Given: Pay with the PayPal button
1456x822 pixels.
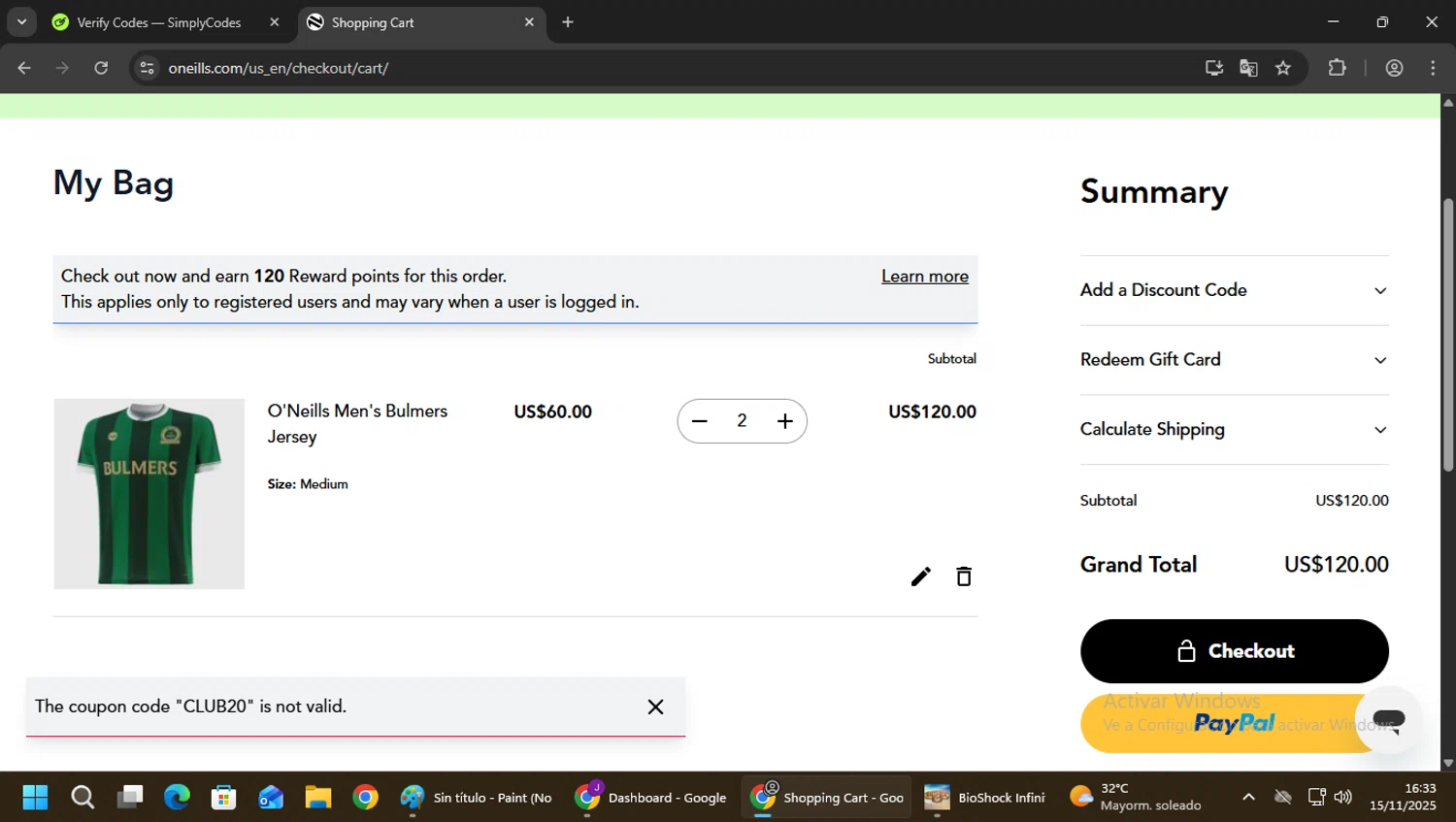Looking at the screenshot, I should coord(1218,724).
